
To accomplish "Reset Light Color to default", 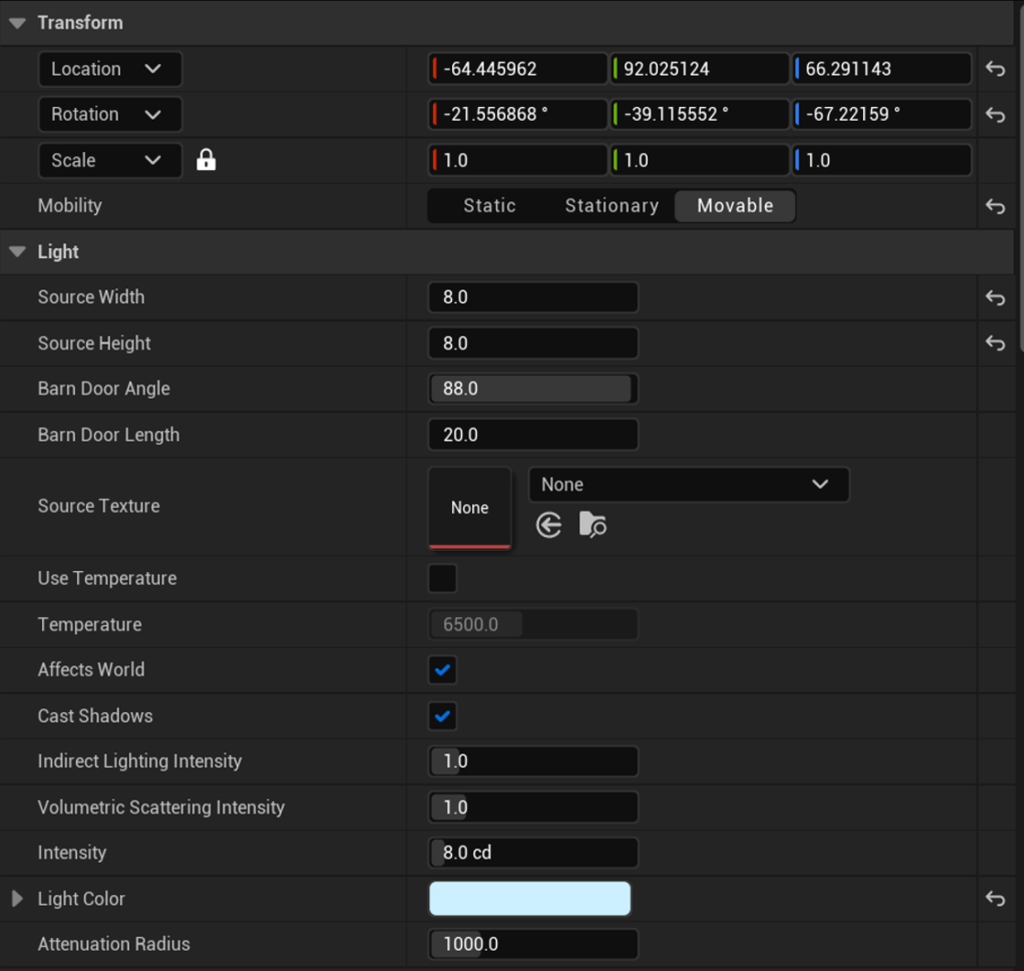I will tap(995, 899).
